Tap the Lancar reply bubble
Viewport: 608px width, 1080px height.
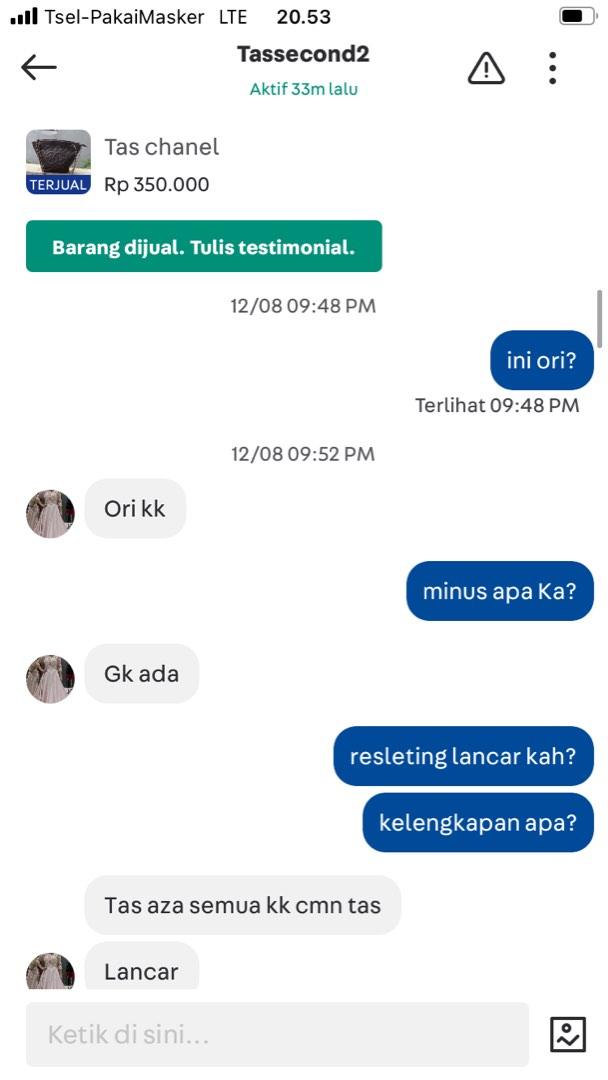coord(141,967)
